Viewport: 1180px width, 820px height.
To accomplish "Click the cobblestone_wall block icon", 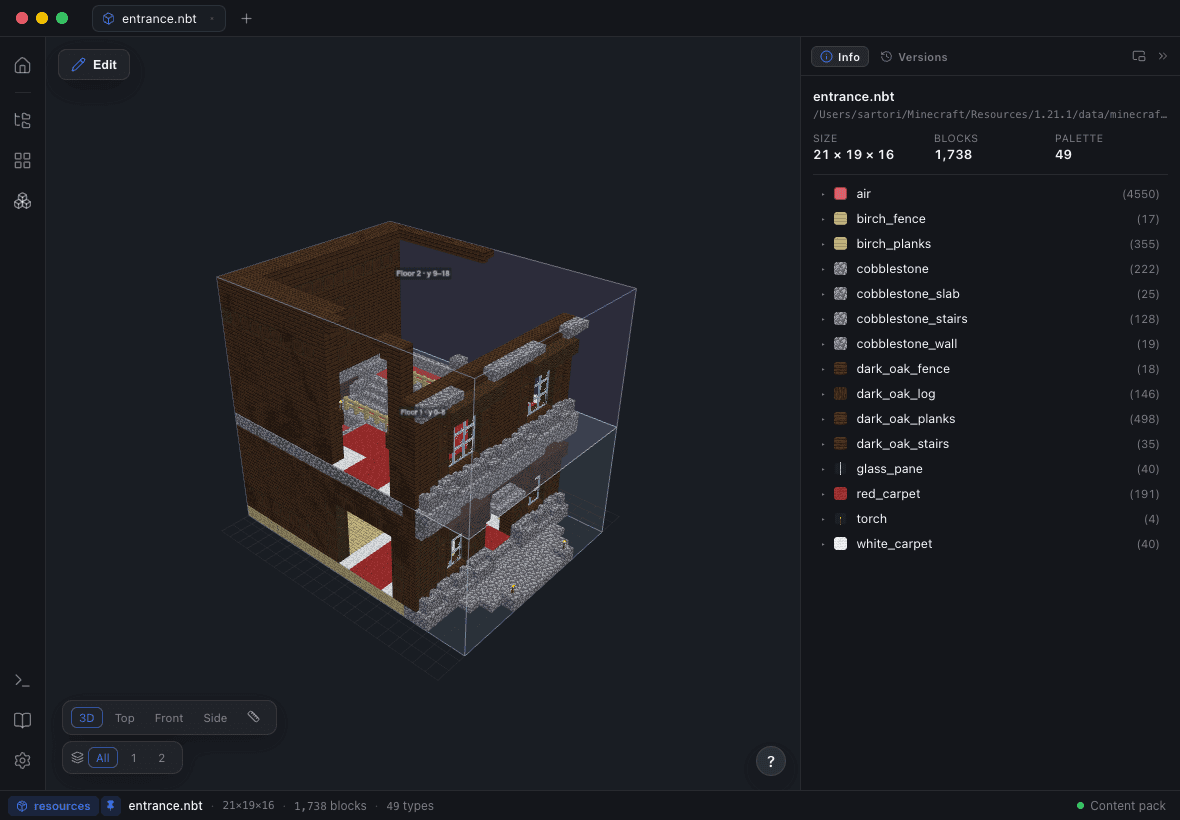I will (841, 343).
